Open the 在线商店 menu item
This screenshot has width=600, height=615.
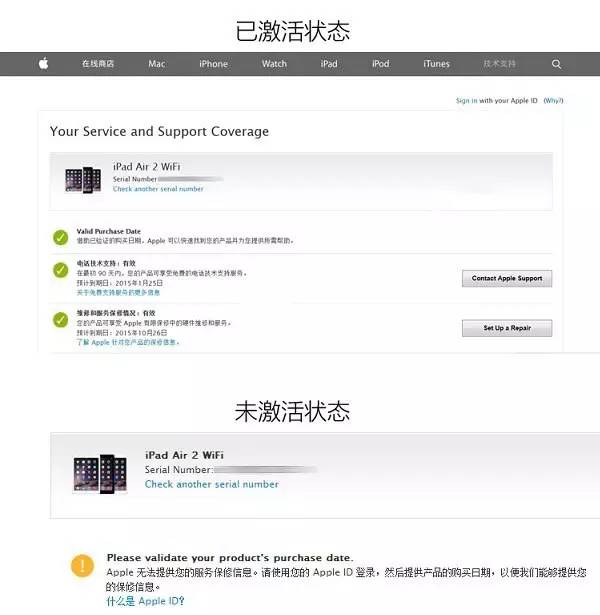tap(98, 64)
